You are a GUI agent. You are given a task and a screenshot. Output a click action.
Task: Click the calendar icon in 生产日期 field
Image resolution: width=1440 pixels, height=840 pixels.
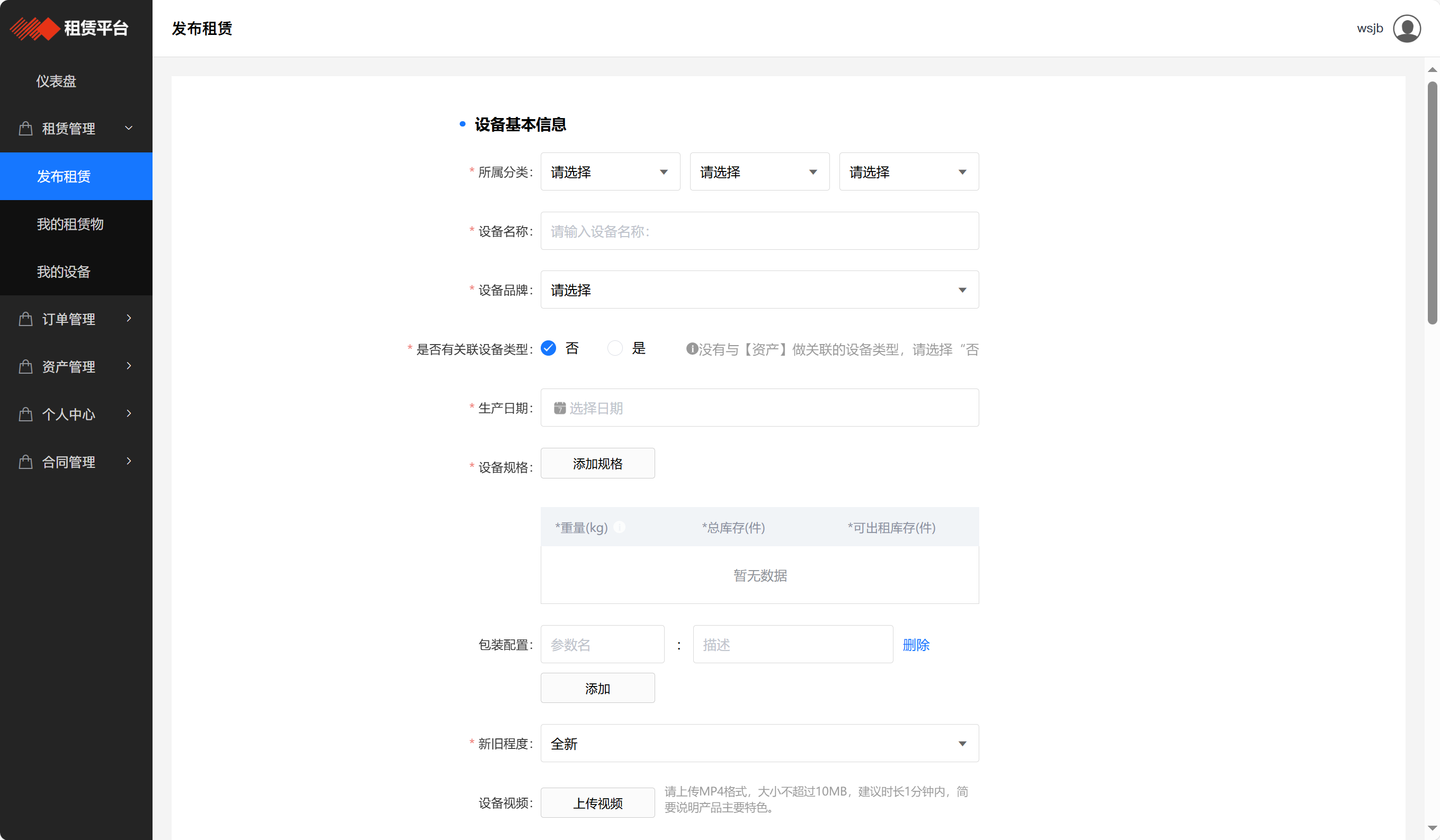[559, 408]
